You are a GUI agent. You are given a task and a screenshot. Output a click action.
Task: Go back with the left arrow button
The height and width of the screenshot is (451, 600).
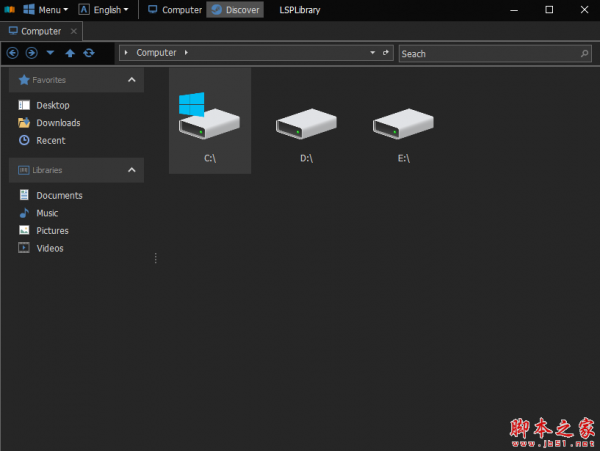(13, 53)
